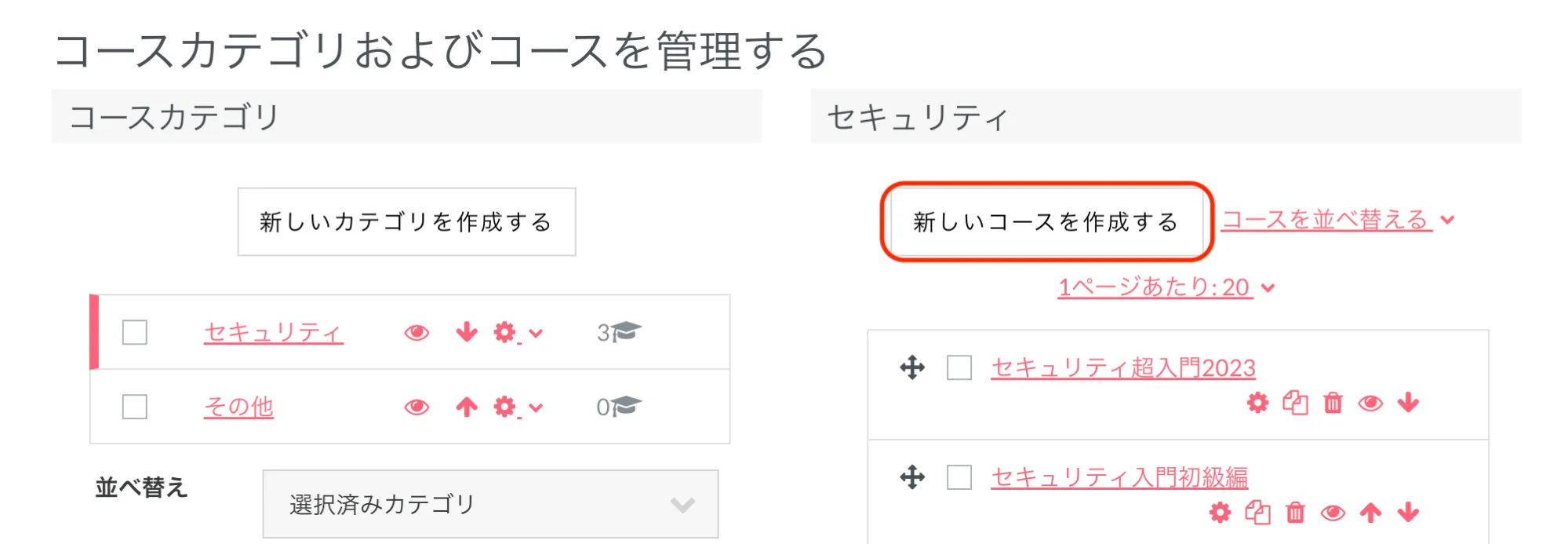1568x544 pixels.
Task: Move the その他 category up with arrow
Action: click(x=467, y=407)
